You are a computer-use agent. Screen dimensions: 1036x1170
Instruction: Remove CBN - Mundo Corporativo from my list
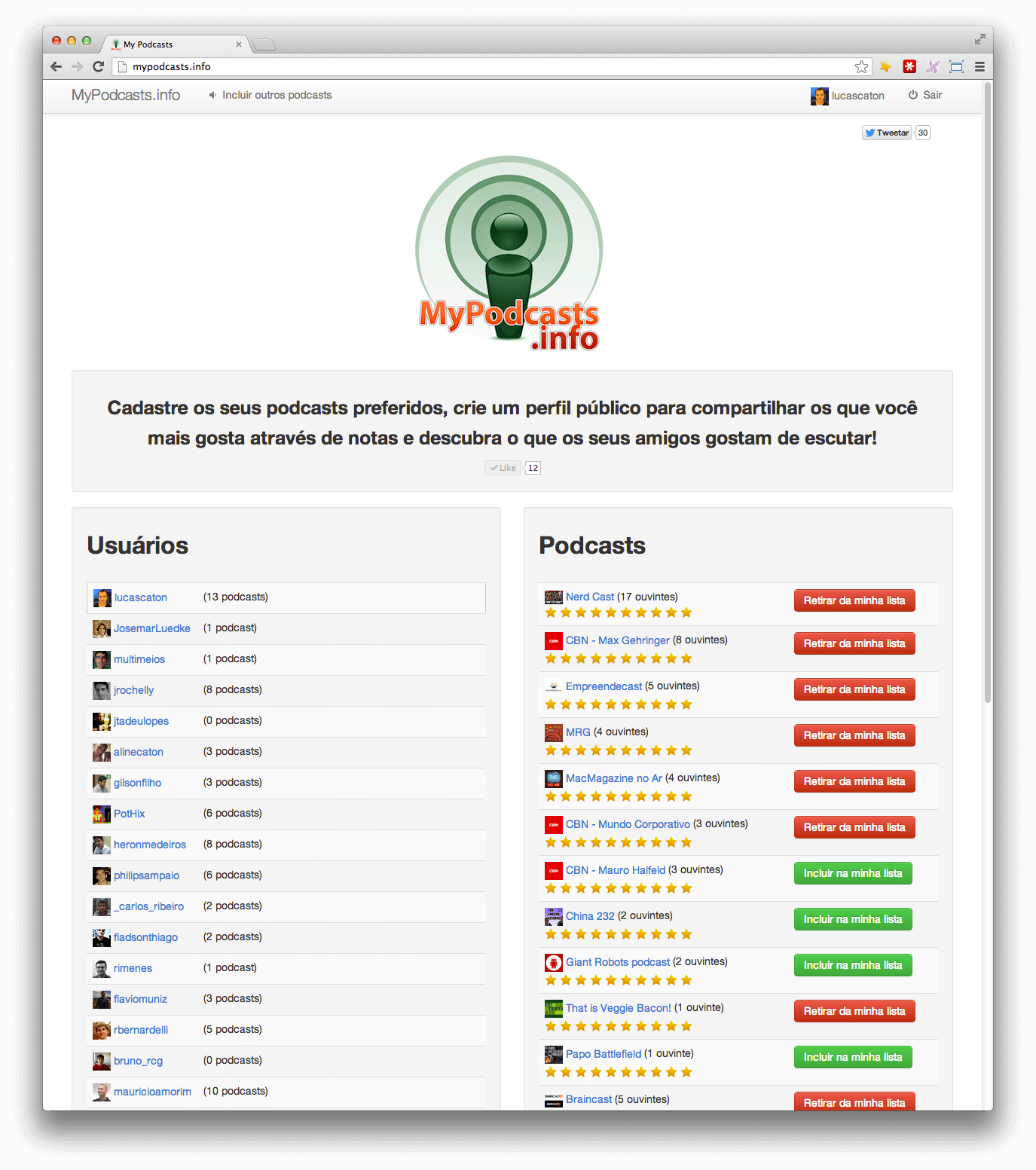point(854,827)
